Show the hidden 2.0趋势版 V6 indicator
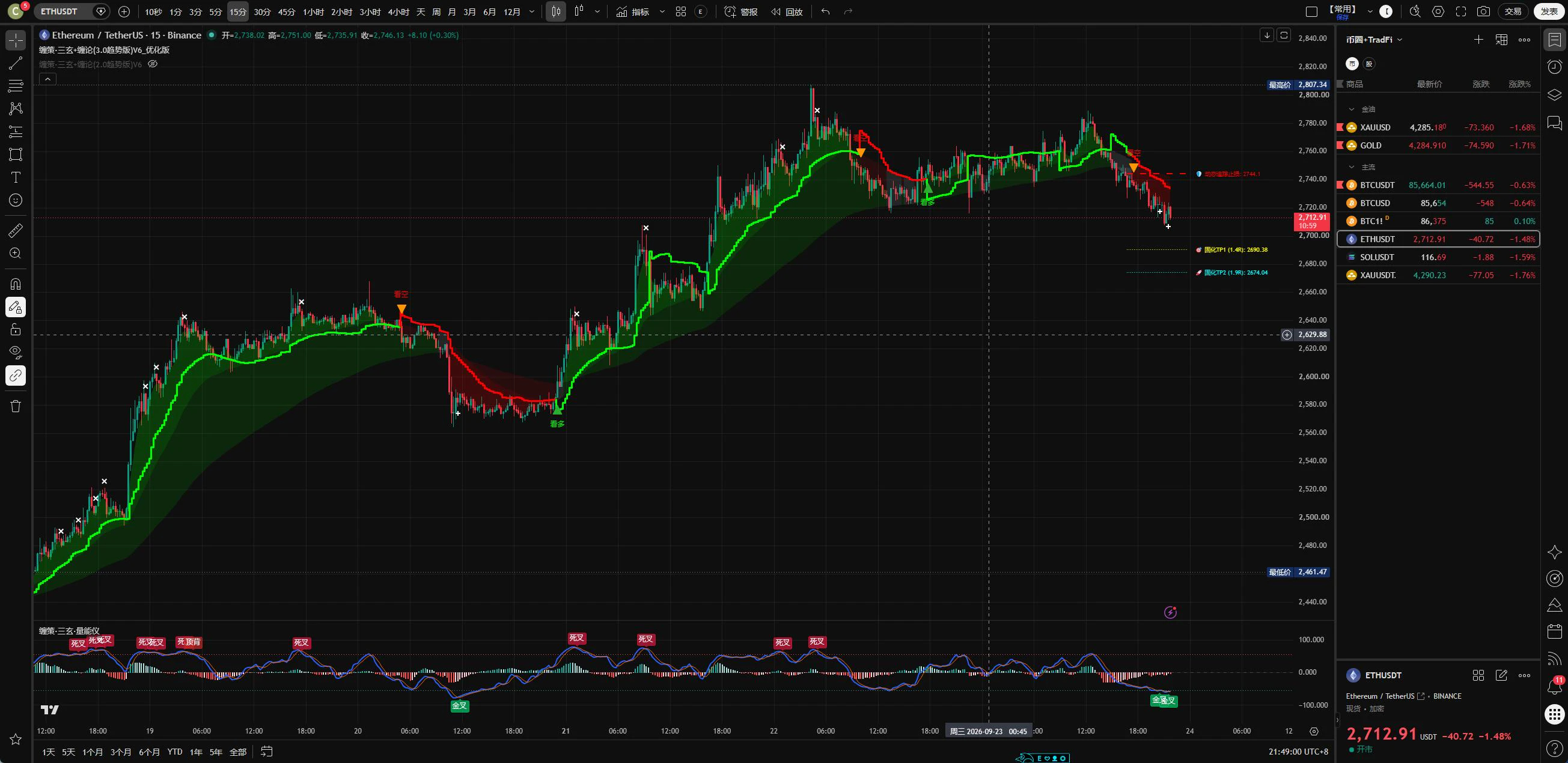 tap(153, 64)
